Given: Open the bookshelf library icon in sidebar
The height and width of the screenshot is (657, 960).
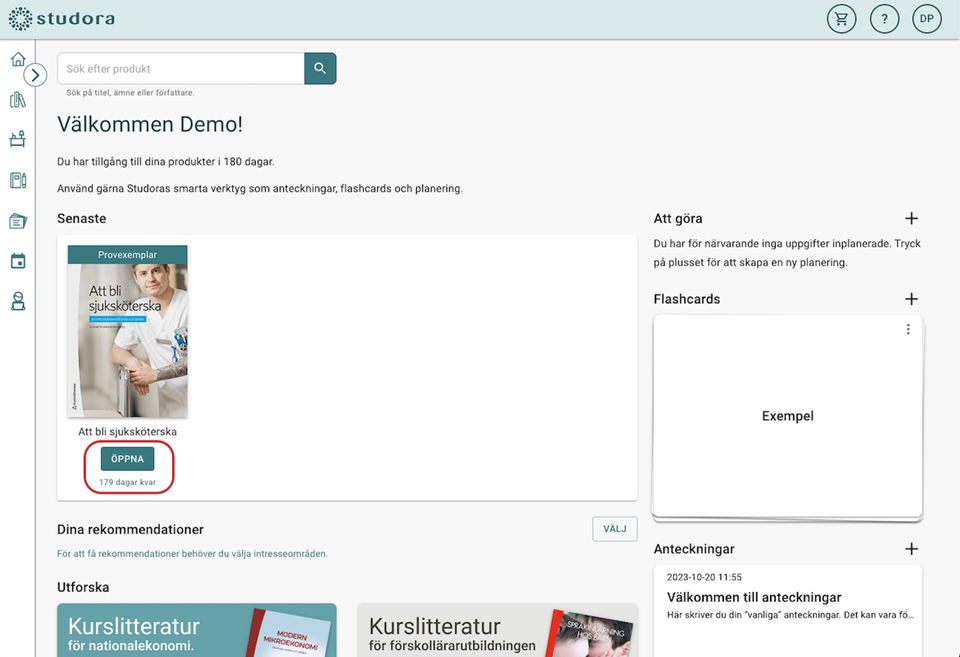Looking at the screenshot, I should point(17,100).
